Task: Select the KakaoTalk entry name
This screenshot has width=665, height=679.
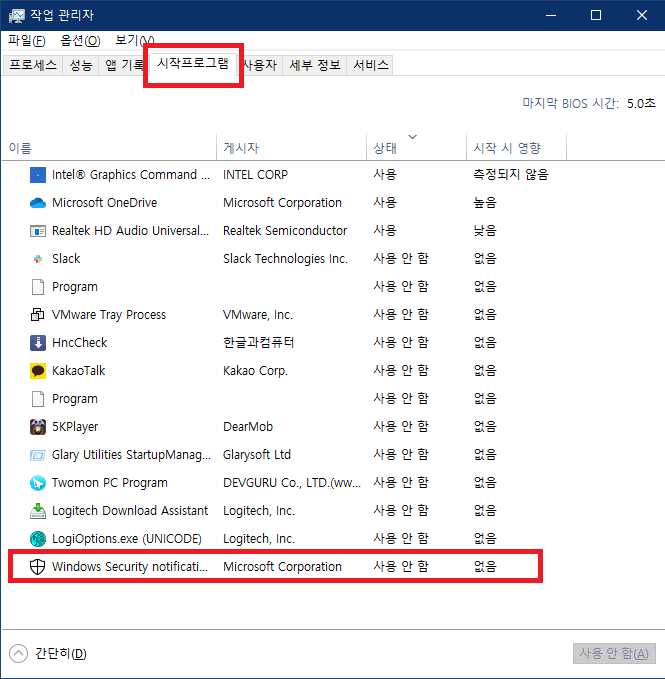Action: [x=78, y=371]
